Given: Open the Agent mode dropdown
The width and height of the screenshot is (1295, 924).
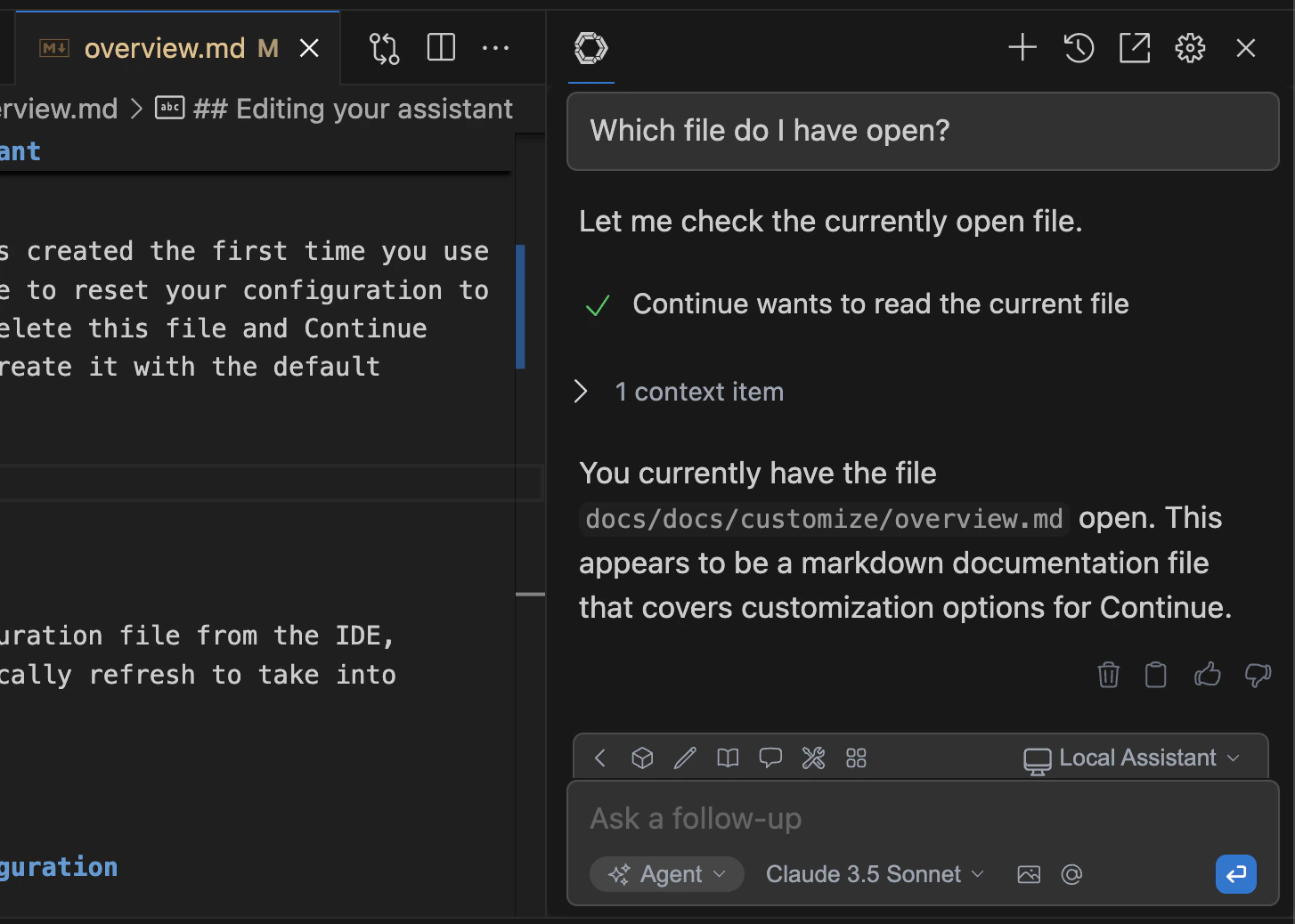Looking at the screenshot, I should click(x=666, y=875).
